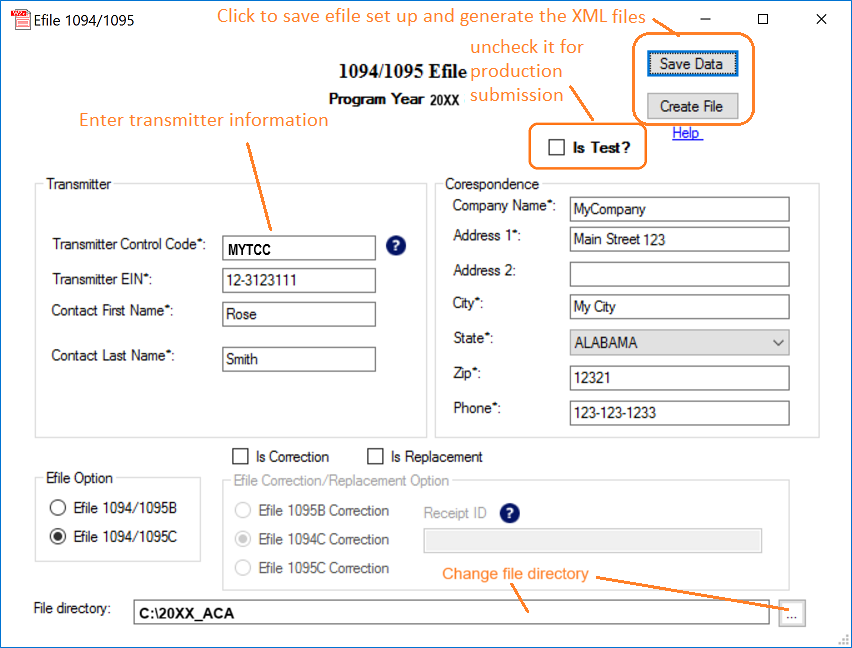This screenshot has height=648, width=852.
Task: Click the Create File button
Action: [x=692, y=106]
